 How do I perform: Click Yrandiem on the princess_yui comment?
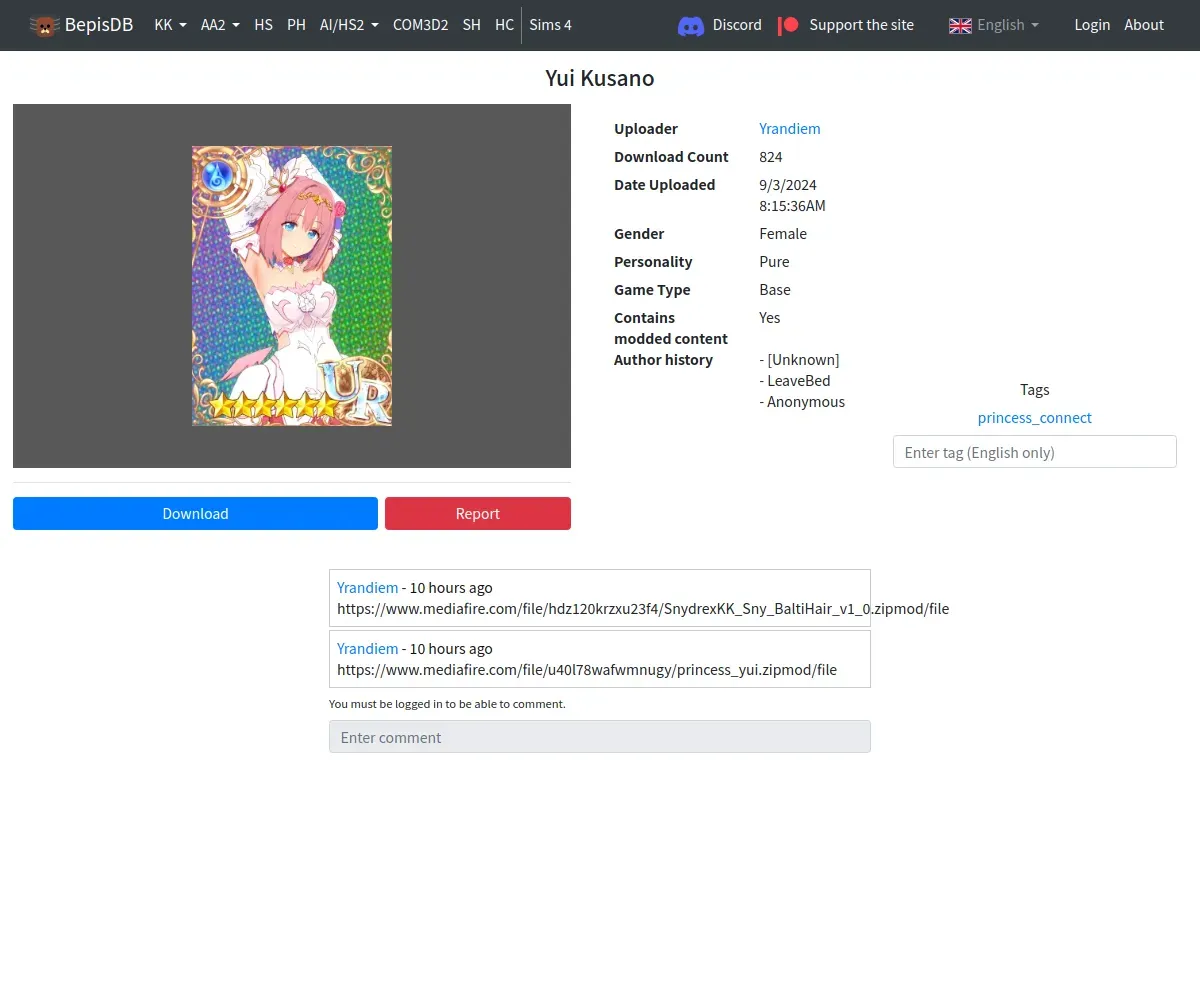(367, 648)
